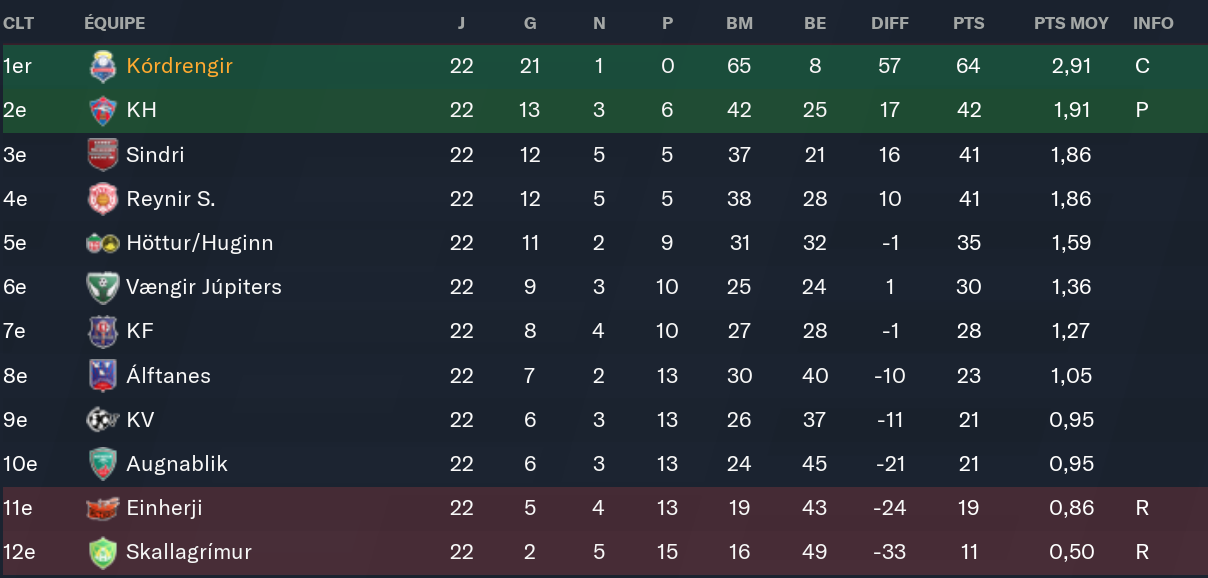Click the Höttur/Huginn double crest icon
Screen dimensions: 1208x578
[x=103, y=243]
